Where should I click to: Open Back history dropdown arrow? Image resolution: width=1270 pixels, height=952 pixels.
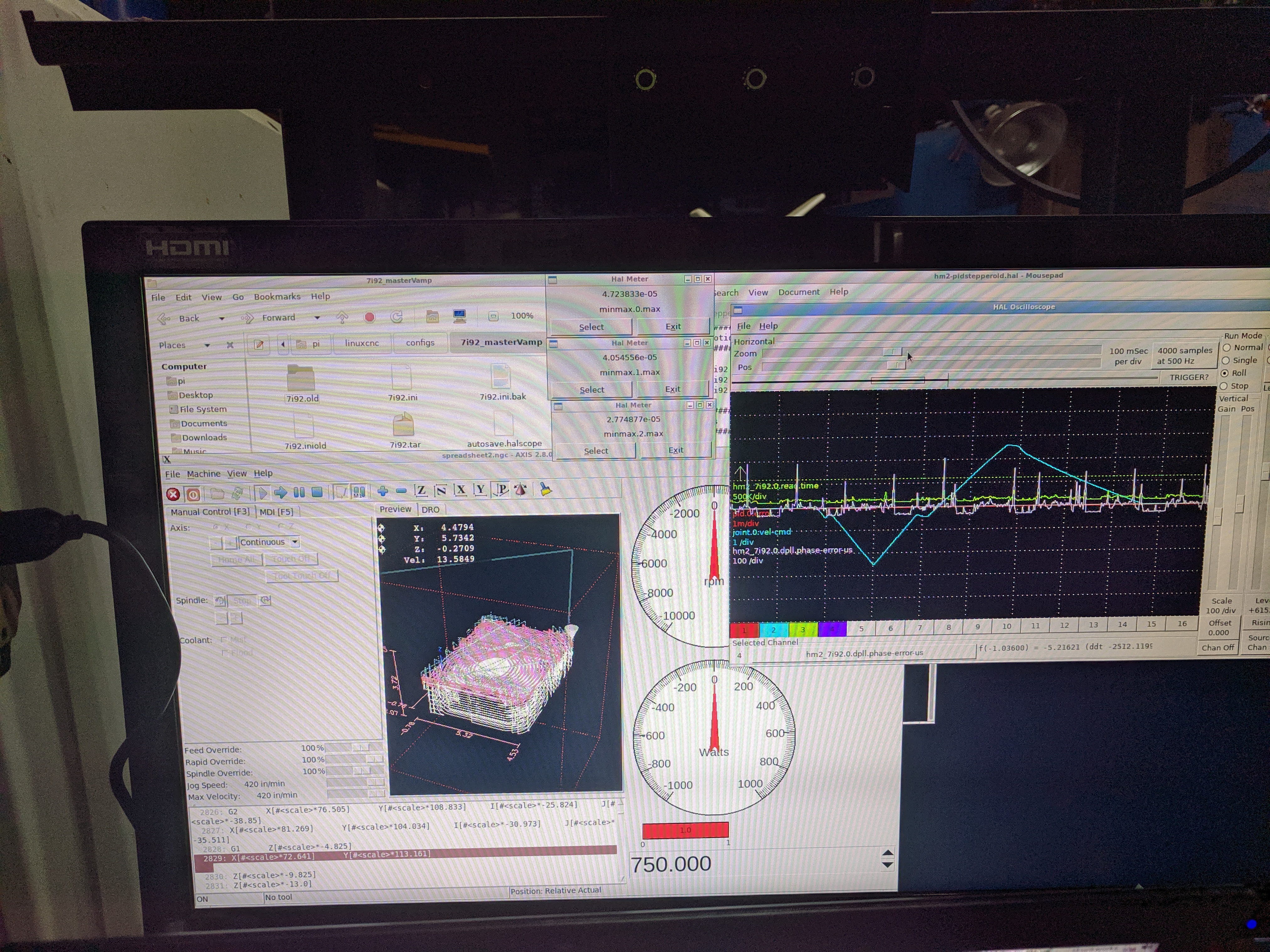[x=221, y=319]
